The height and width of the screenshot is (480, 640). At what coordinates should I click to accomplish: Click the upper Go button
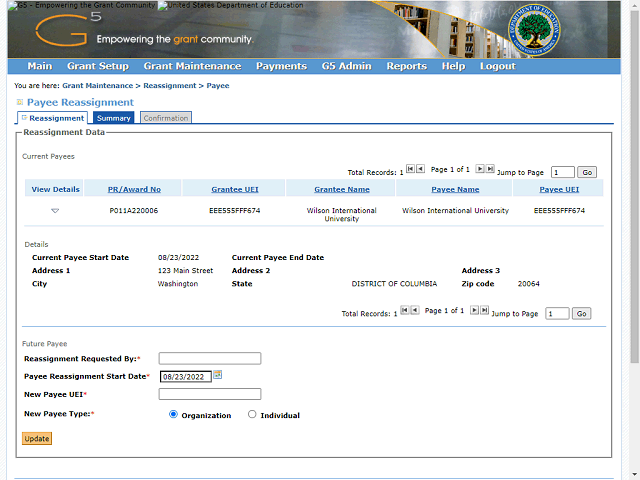tap(587, 172)
